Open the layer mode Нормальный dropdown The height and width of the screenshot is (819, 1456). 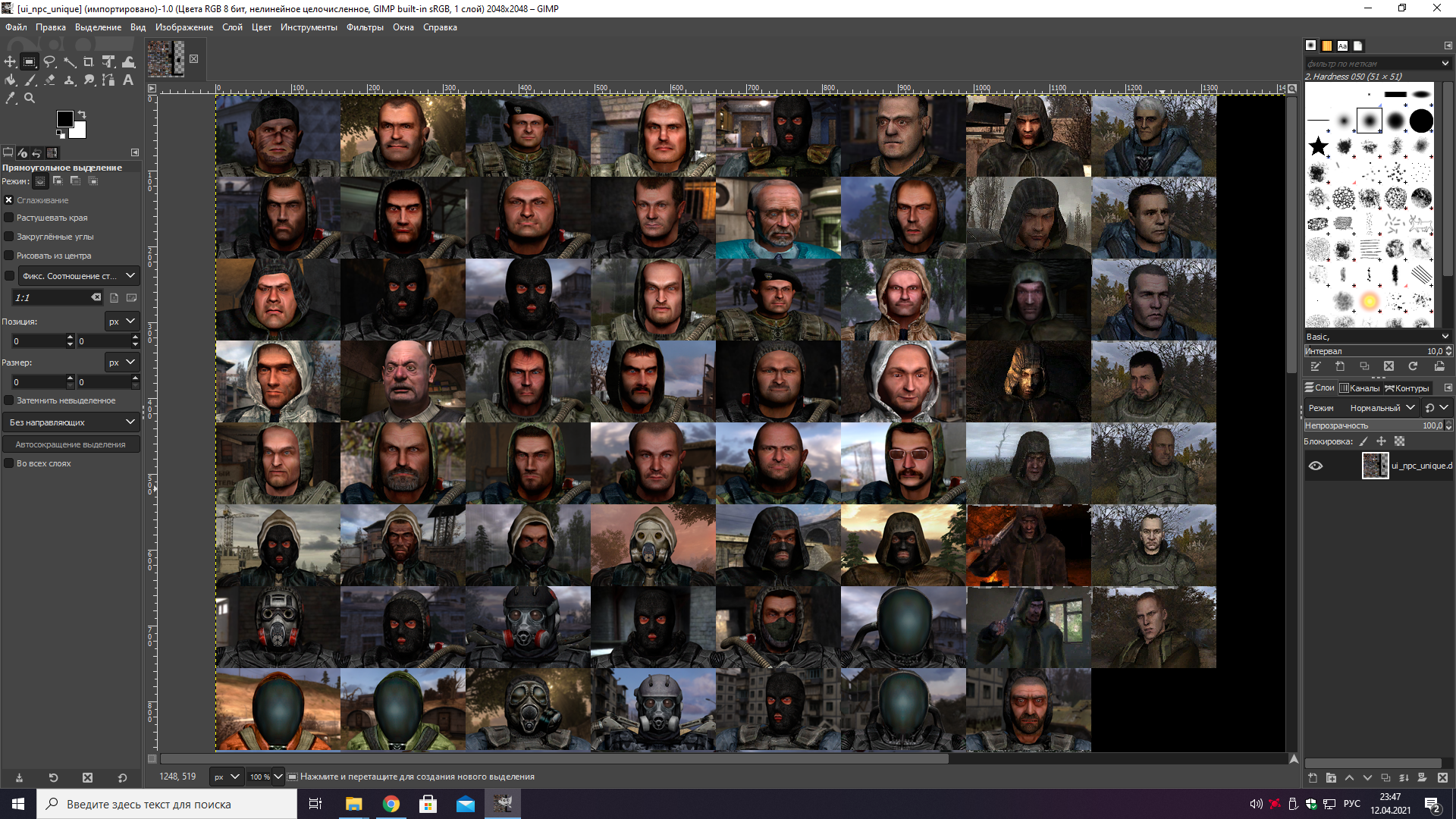[x=1382, y=408]
